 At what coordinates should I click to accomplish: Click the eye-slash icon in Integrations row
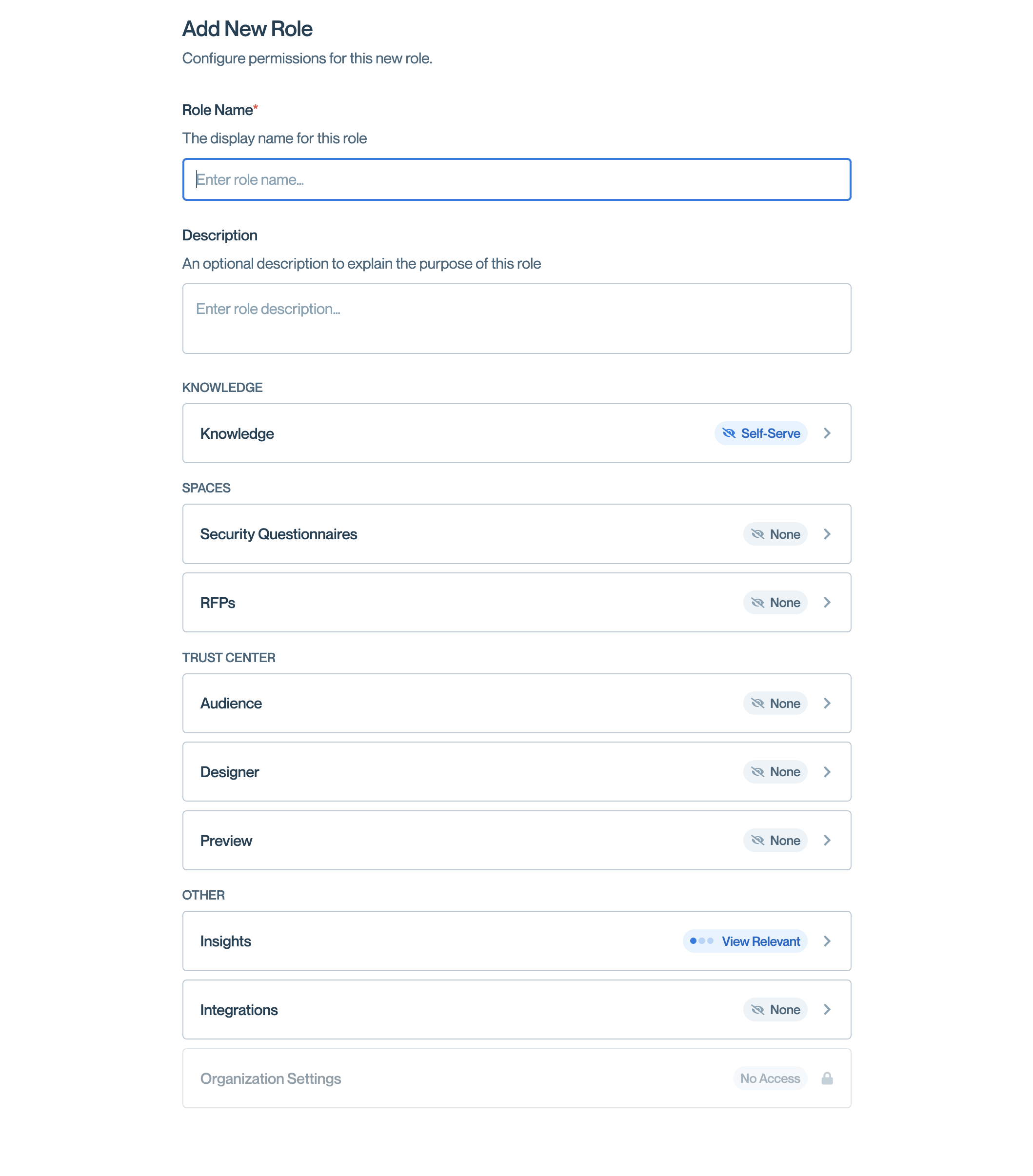click(x=757, y=1009)
